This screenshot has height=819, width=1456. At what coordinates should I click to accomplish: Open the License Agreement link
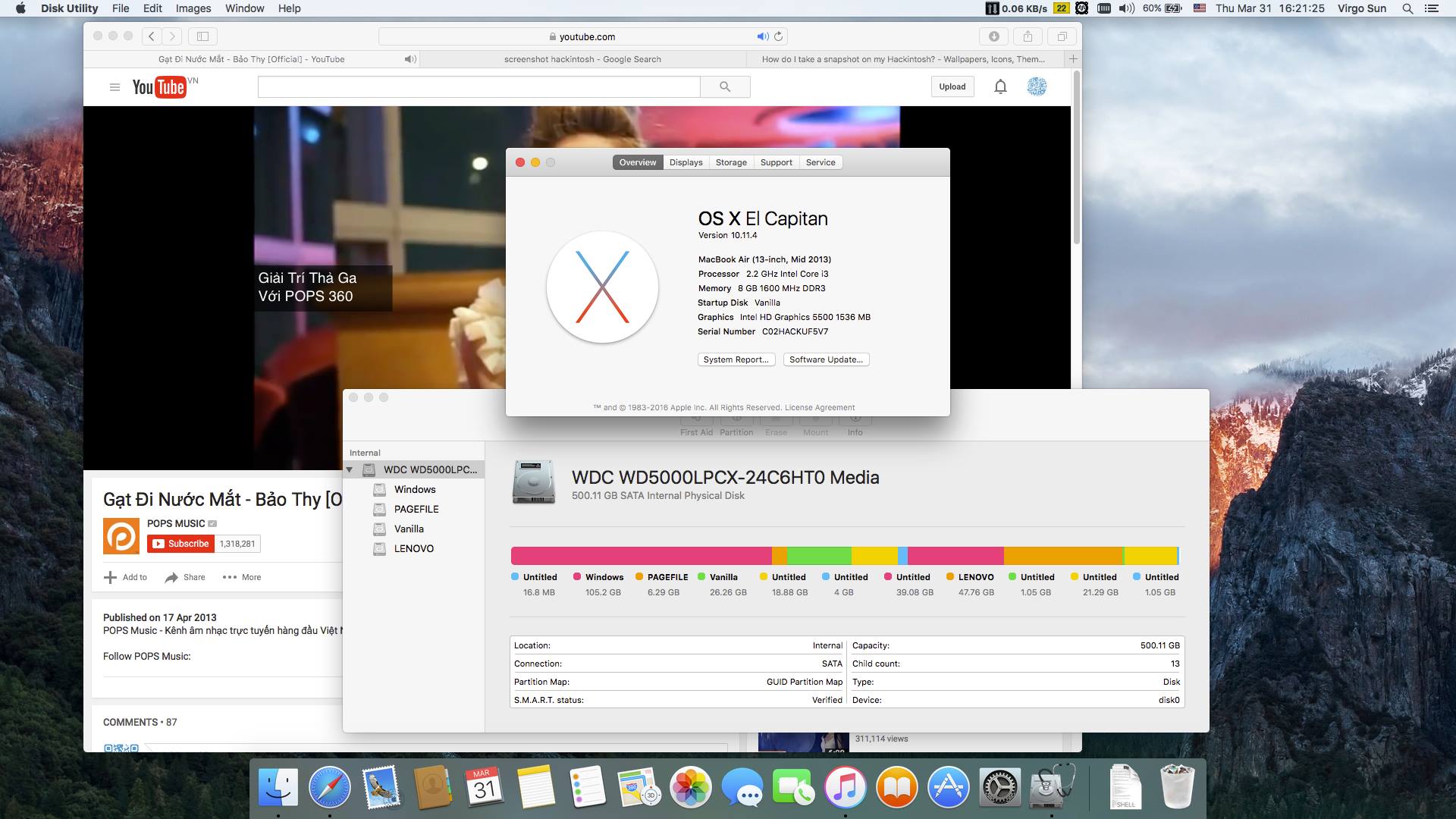tap(820, 407)
